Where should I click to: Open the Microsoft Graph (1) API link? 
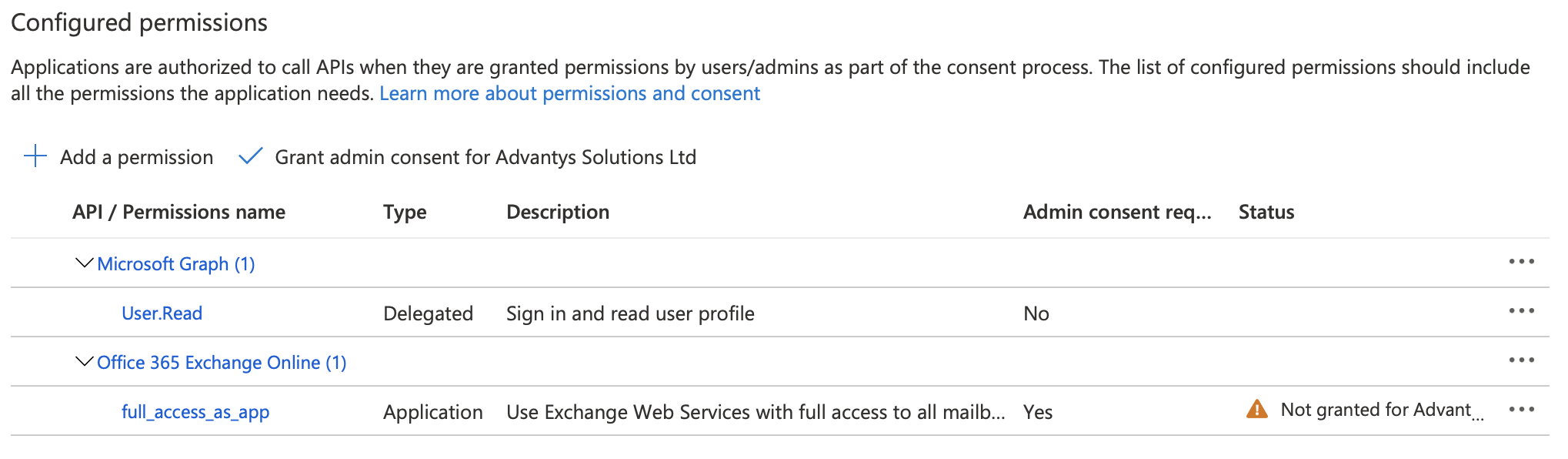point(176,264)
